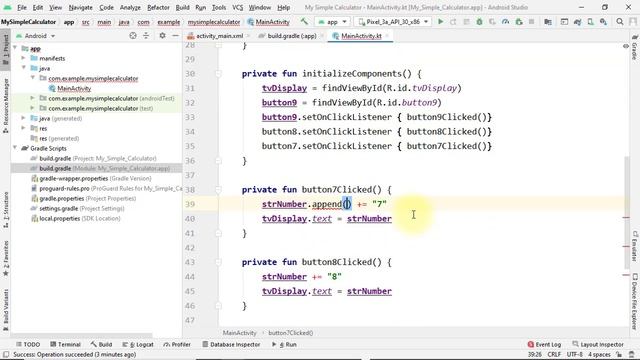Open the Android project view dropdown
The image size is (640, 360).
[36, 36]
